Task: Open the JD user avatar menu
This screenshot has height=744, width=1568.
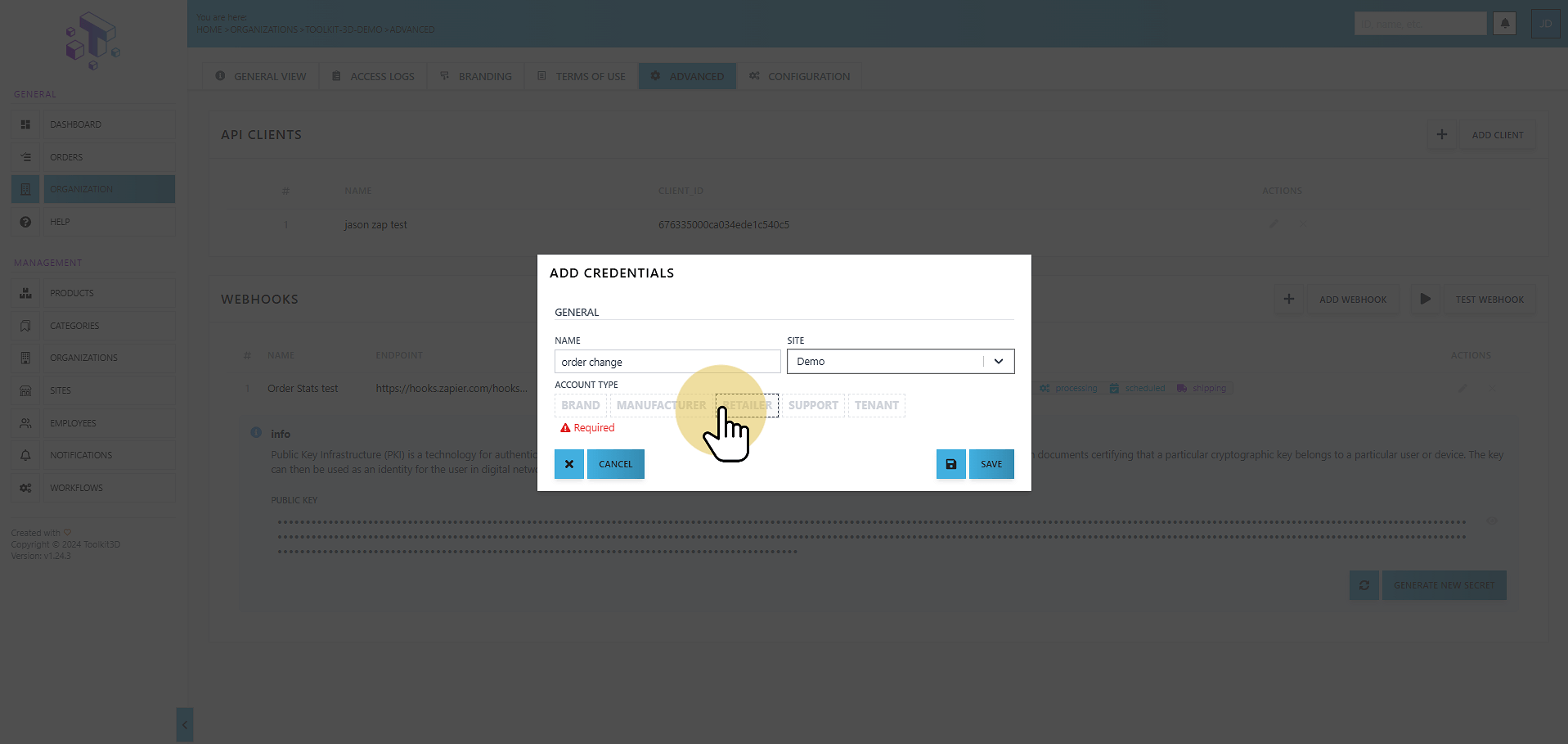Action: pos(1546,24)
